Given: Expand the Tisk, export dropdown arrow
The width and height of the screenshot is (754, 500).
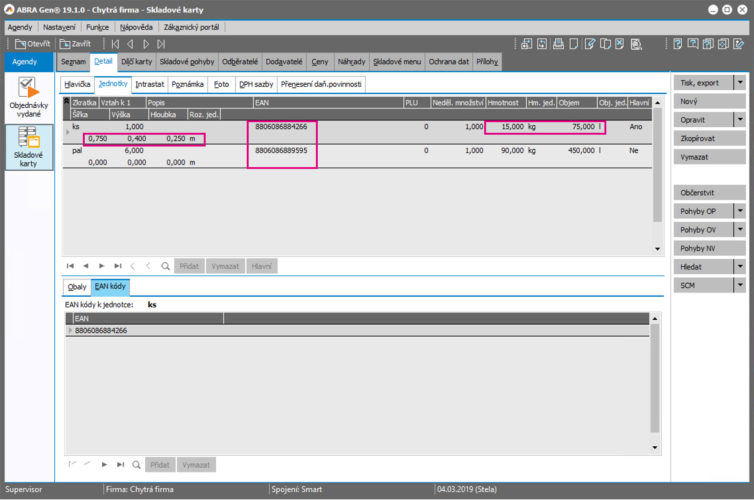Looking at the screenshot, I should point(740,83).
